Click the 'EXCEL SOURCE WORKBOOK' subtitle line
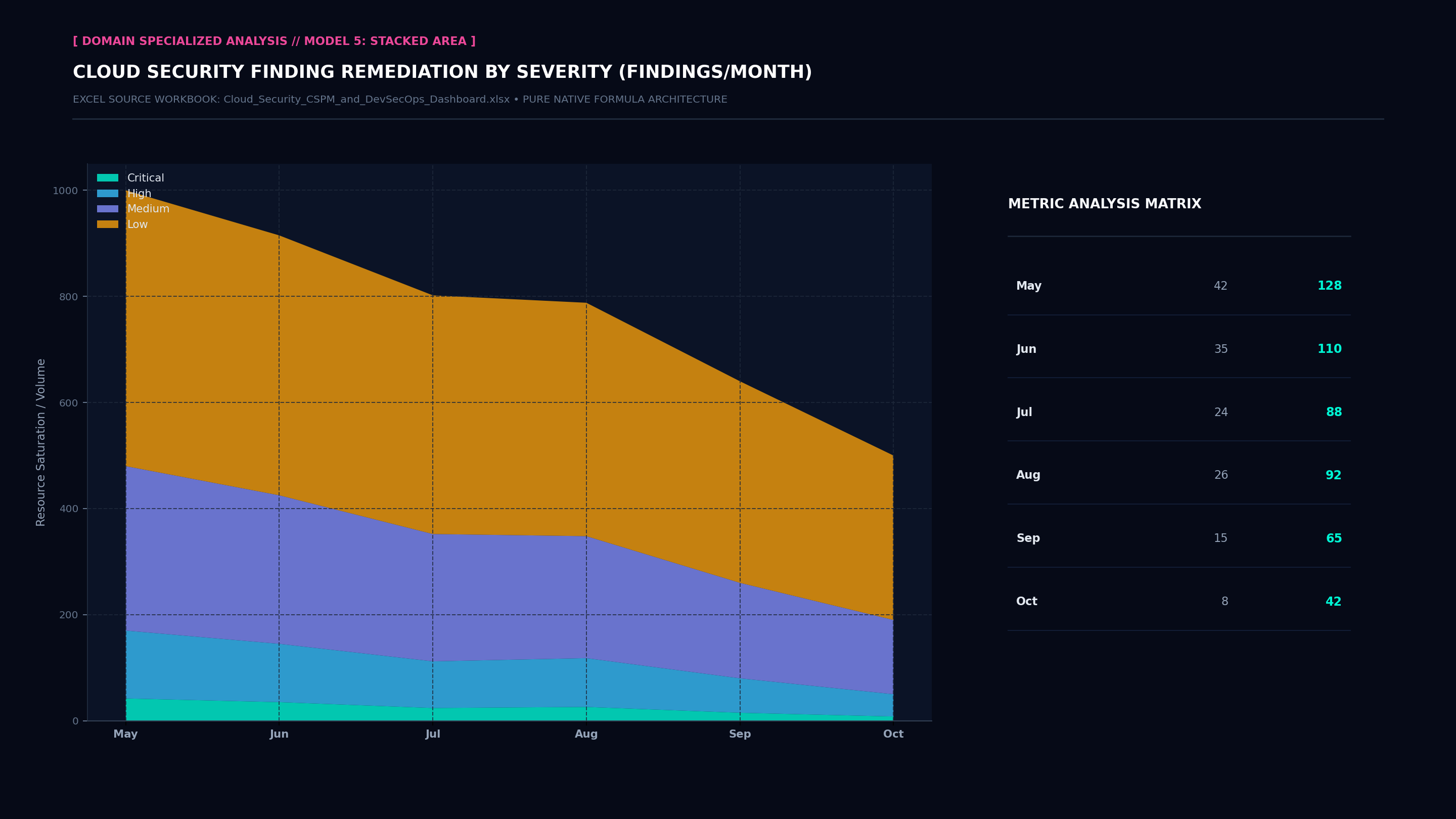1456x819 pixels. [400, 100]
